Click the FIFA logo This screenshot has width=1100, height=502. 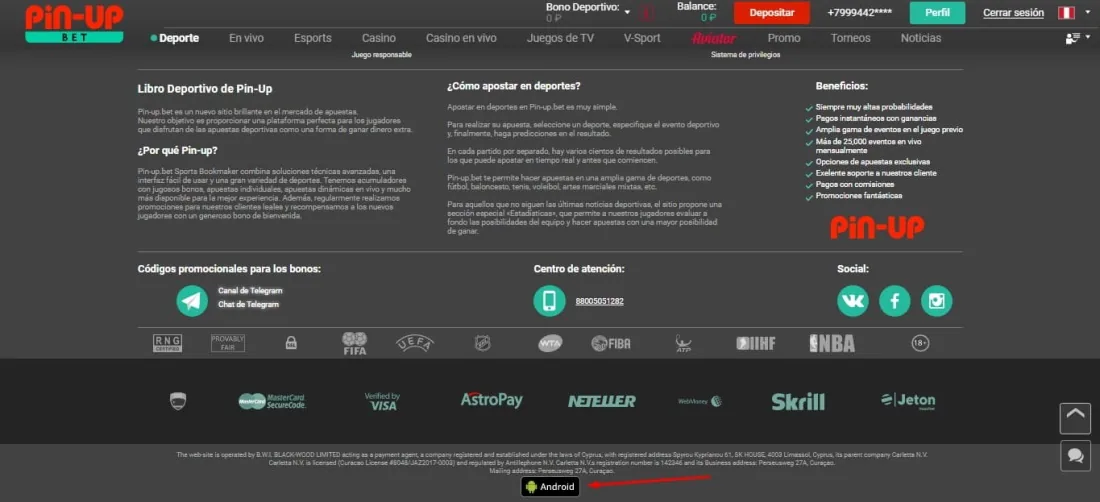tap(354, 343)
